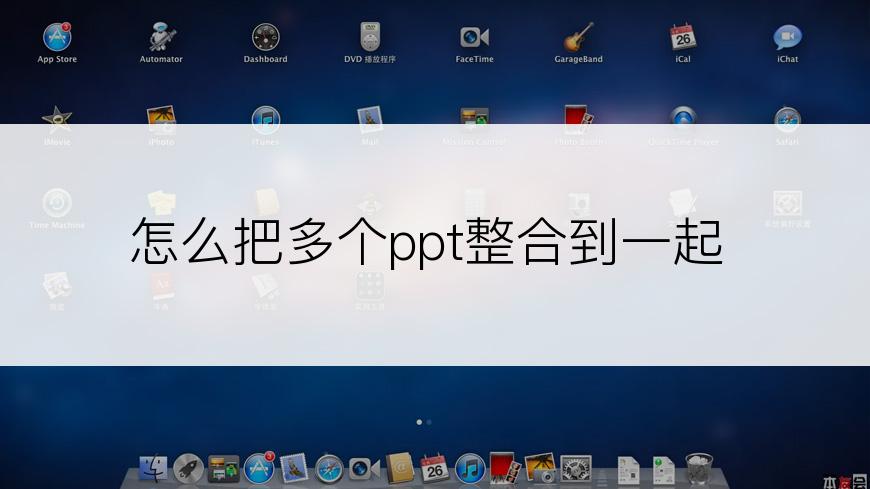Click the Finder icon in the Dock
This screenshot has height=489, width=870.
(x=153, y=468)
